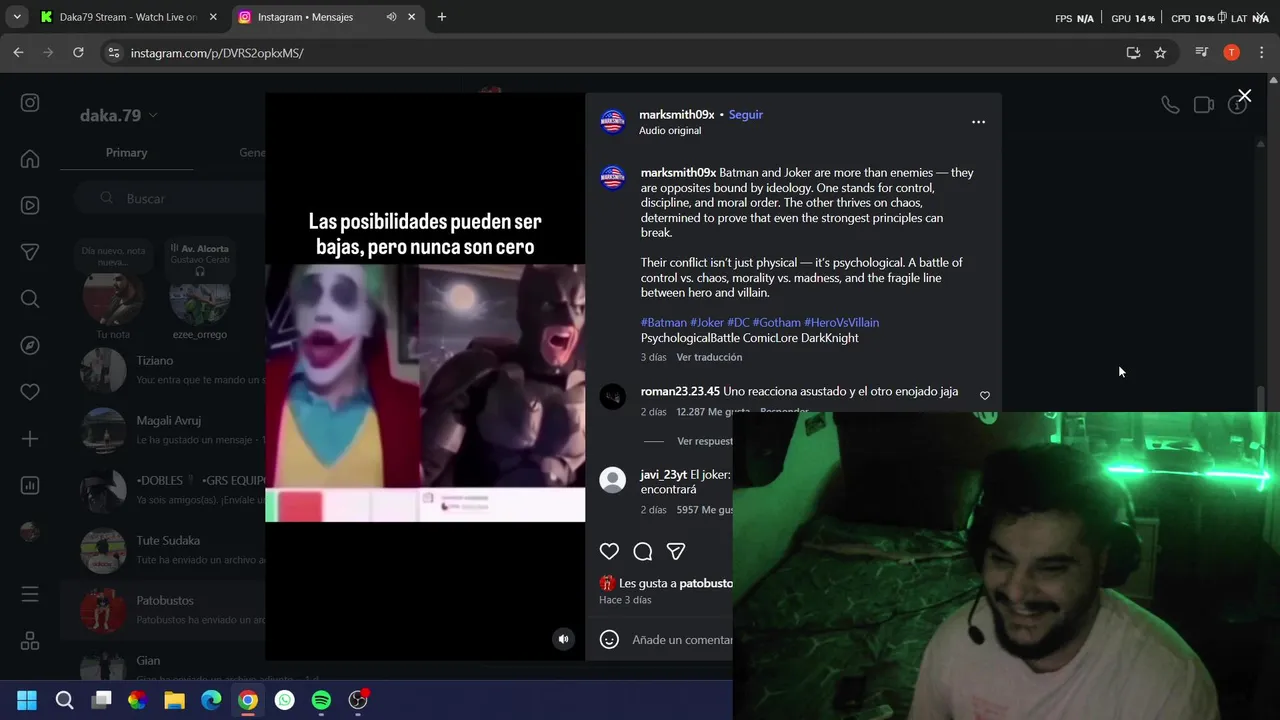Viewport: 1280px width, 720px height.
Task: Open install-app icon in address bar
Action: pyautogui.click(x=1133, y=53)
